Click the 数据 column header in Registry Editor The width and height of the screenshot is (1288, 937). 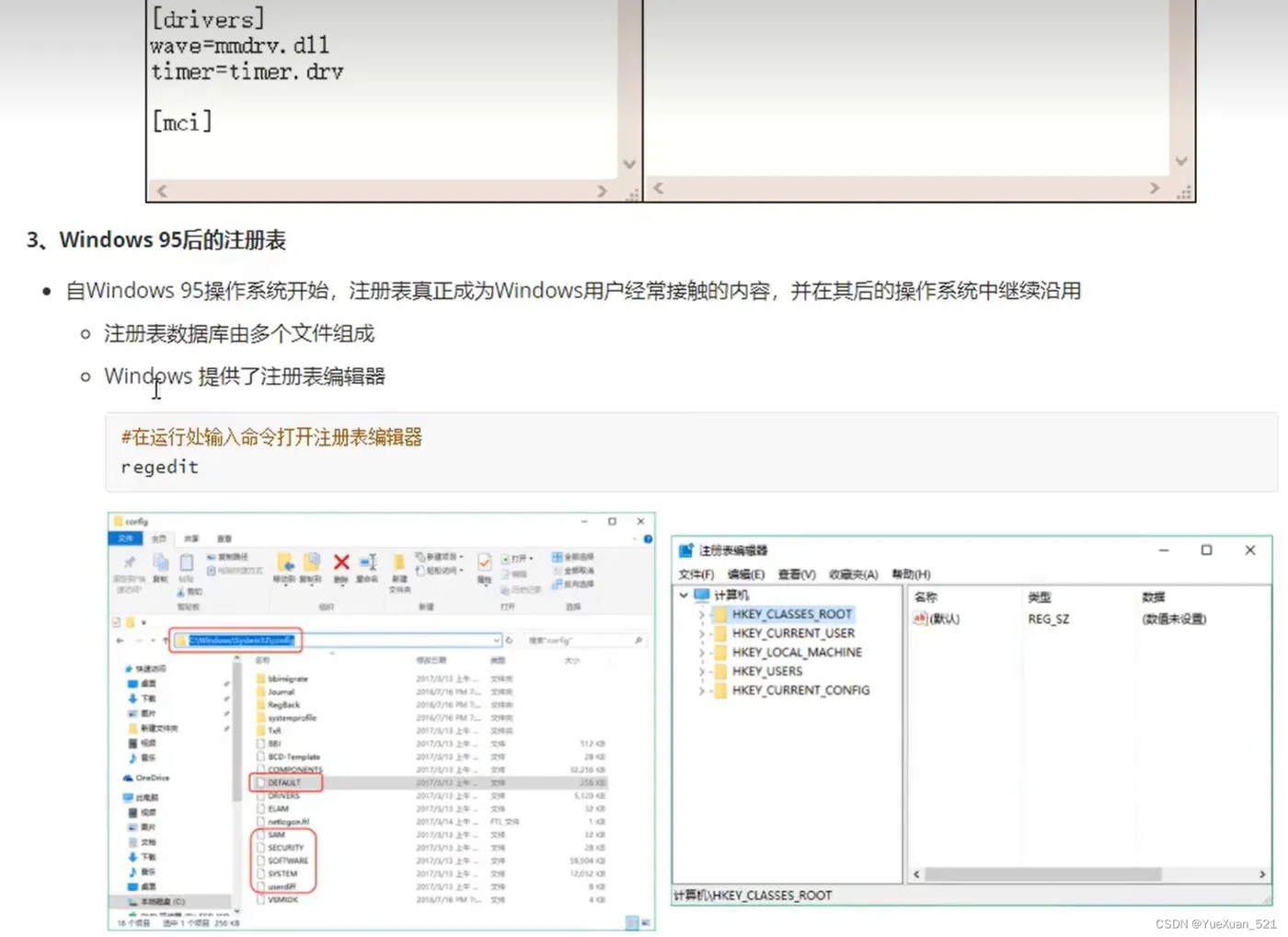(1153, 597)
